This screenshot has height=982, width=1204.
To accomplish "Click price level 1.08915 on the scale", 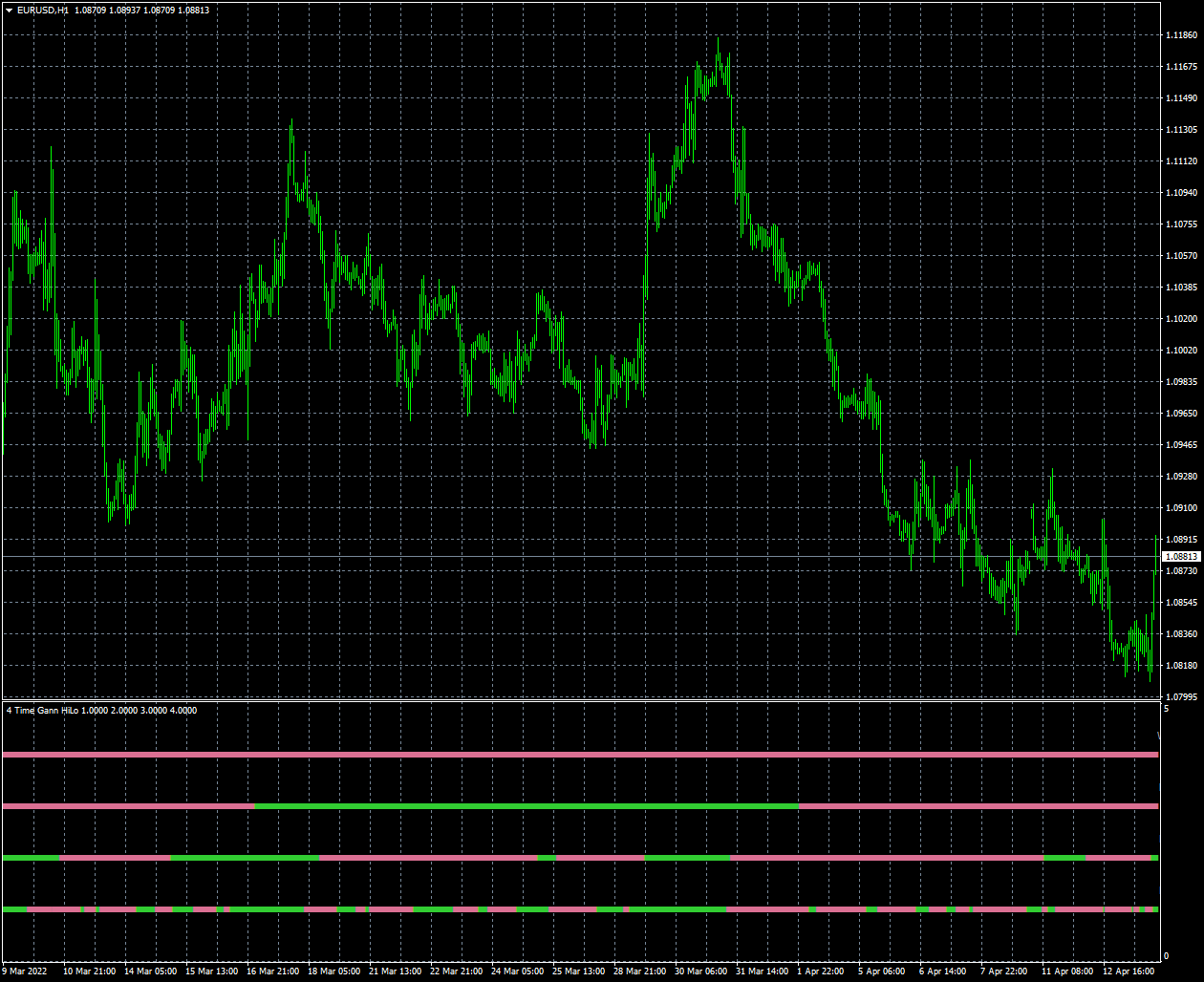I will click(1181, 540).
